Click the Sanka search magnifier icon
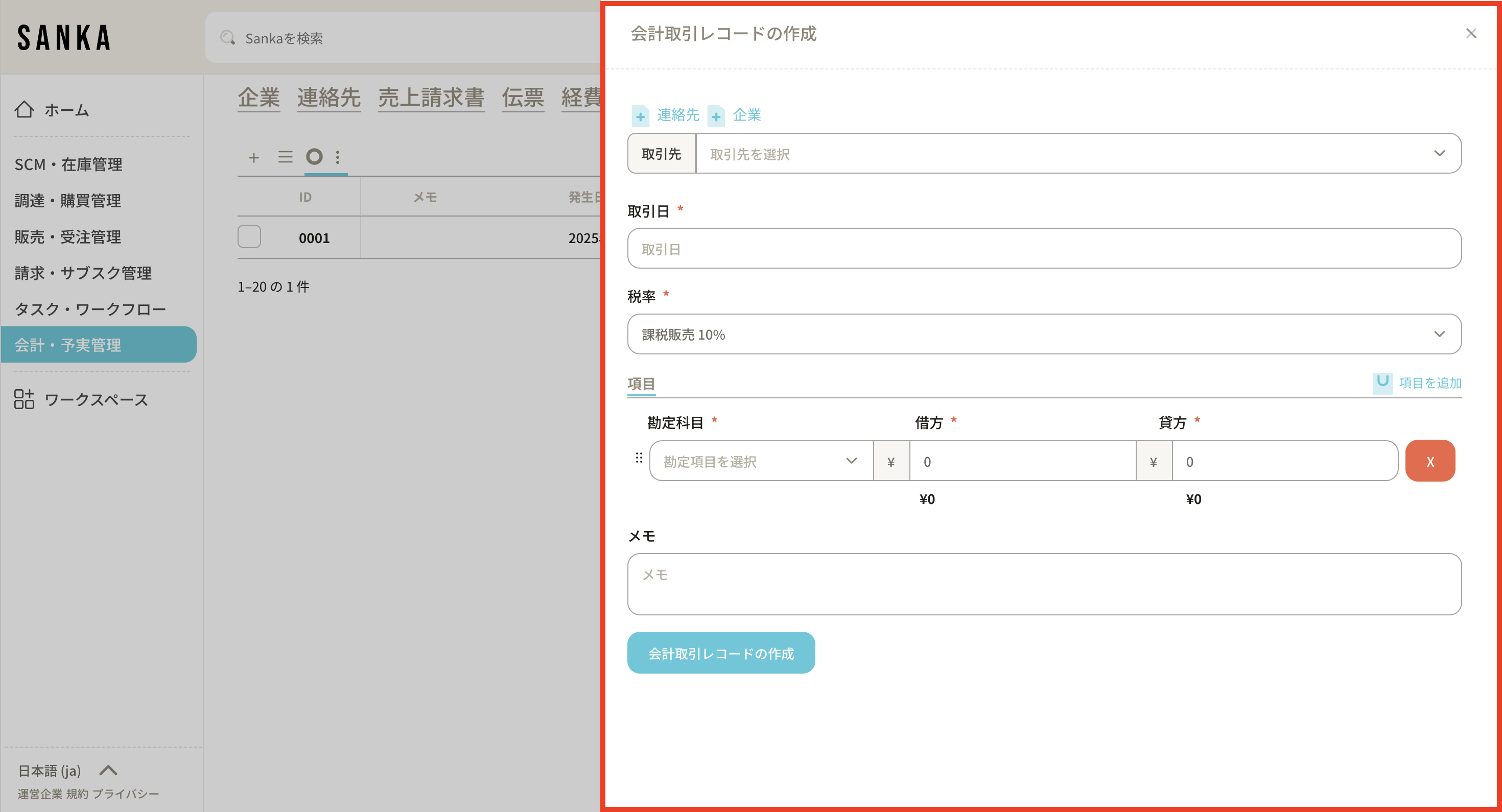 tap(227, 38)
